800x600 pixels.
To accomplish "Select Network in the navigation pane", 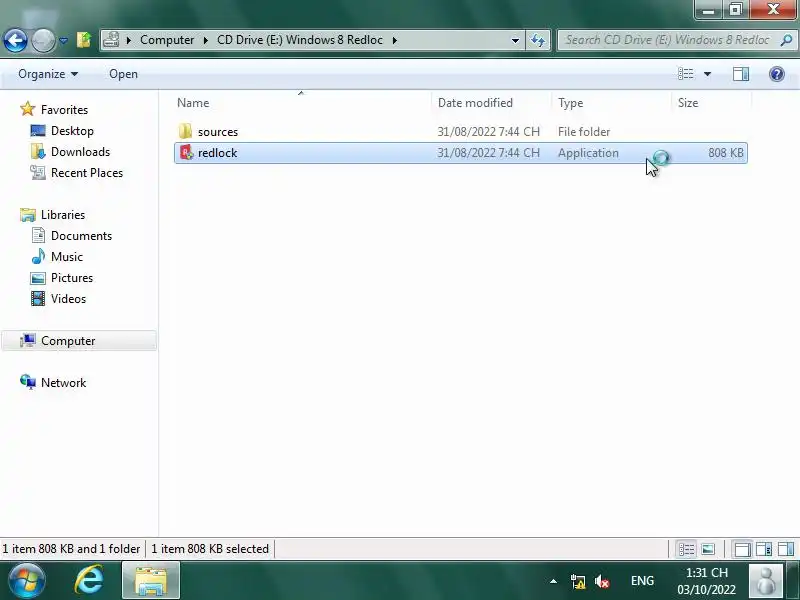I will [63, 382].
